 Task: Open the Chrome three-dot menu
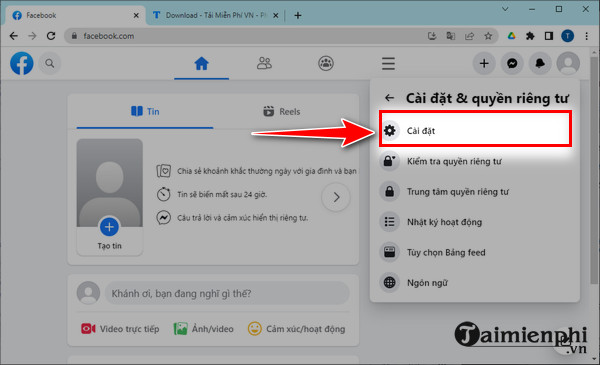(x=587, y=36)
